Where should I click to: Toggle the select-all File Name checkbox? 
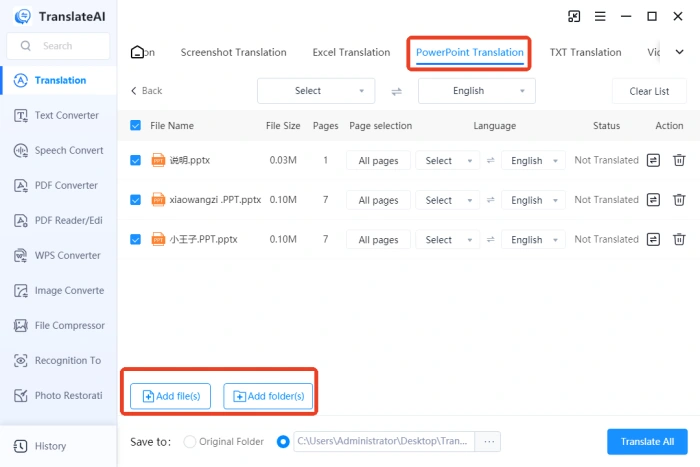coord(135,125)
